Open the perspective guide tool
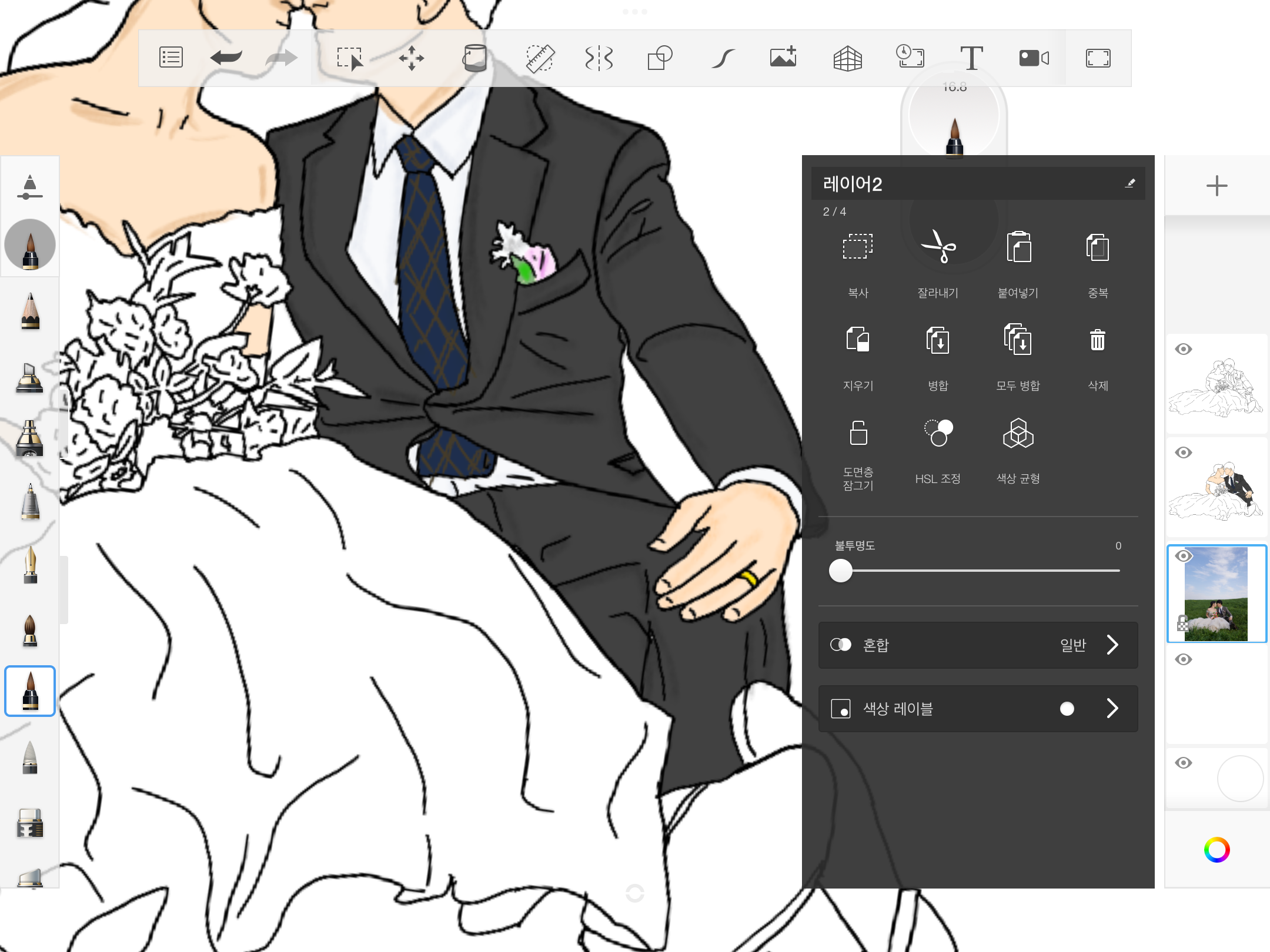 click(x=847, y=58)
